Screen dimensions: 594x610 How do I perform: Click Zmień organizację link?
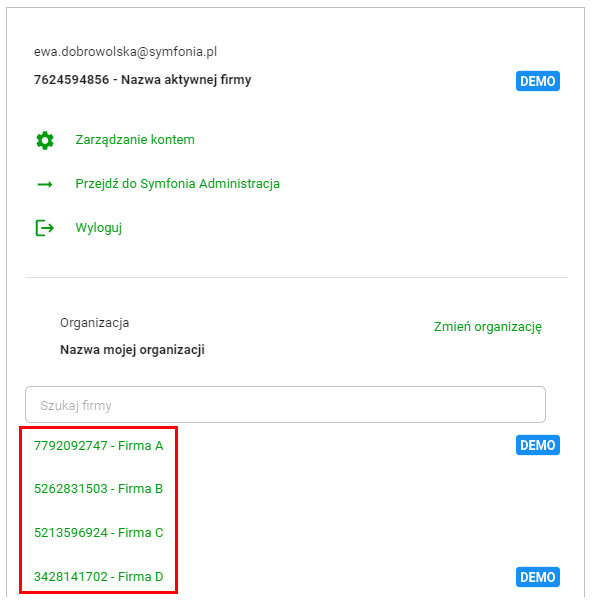tap(488, 327)
